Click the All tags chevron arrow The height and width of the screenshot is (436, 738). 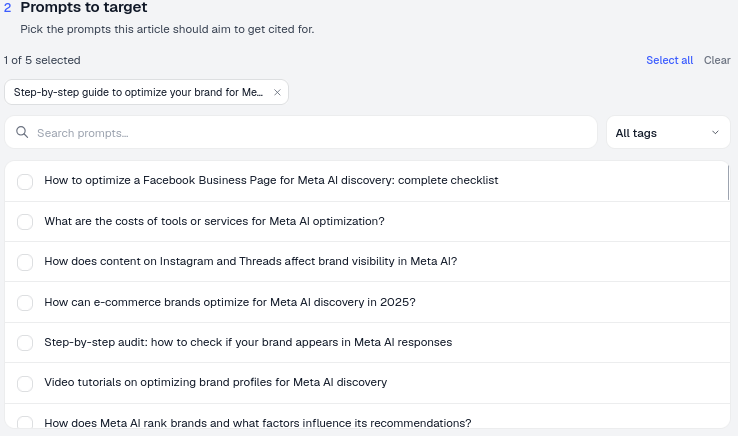pos(715,133)
